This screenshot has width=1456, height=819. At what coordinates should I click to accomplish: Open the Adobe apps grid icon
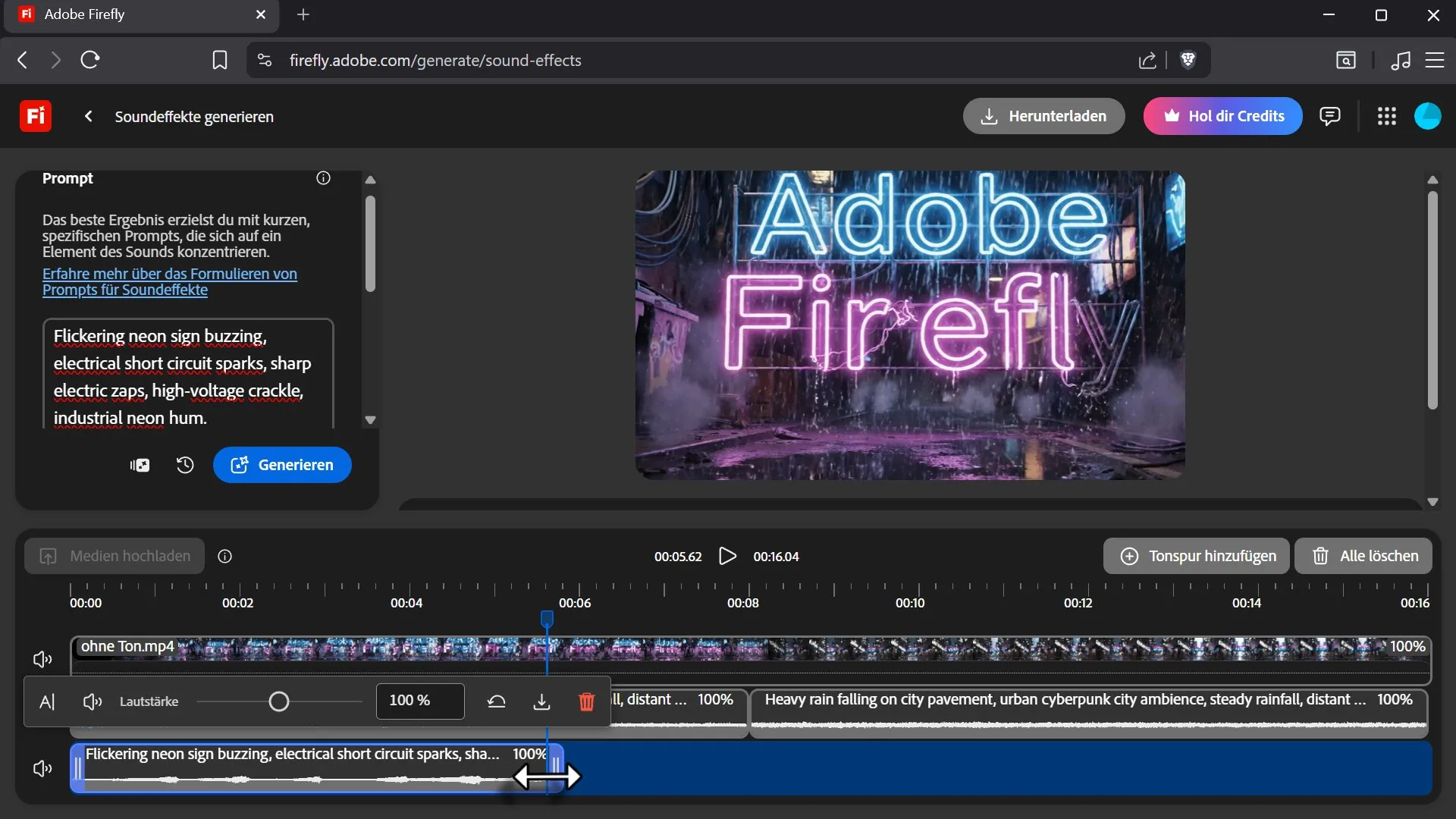point(1387,116)
